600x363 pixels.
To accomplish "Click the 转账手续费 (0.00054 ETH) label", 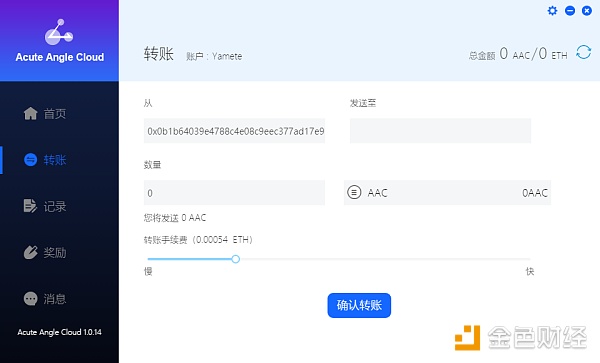I will pyautogui.click(x=199, y=240).
